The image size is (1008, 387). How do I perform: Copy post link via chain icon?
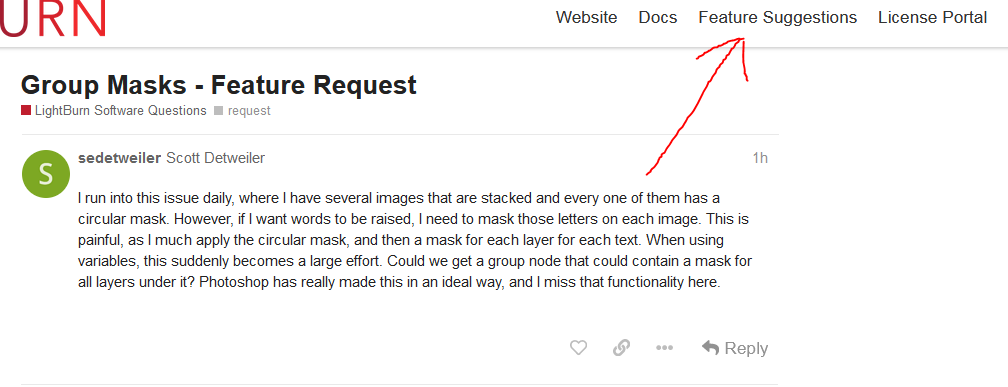tap(621, 348)
